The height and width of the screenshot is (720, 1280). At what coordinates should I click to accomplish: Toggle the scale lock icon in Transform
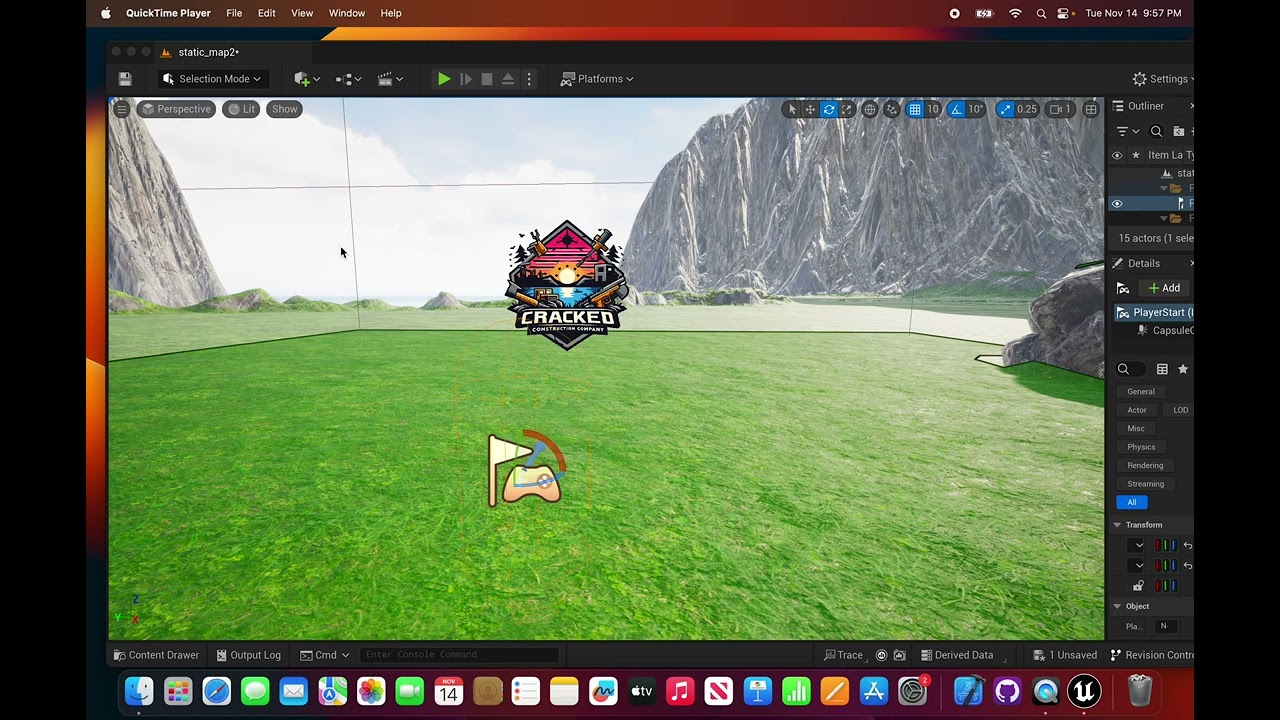coord(1138,586)
